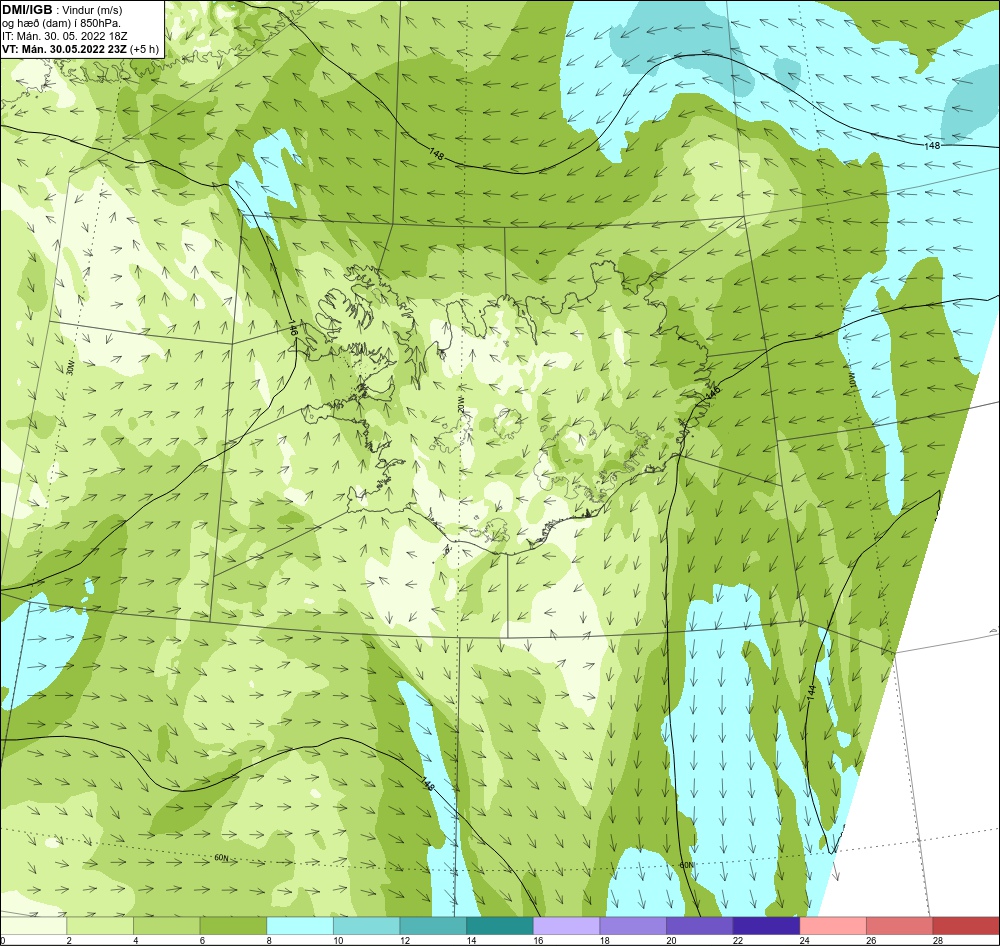Click the 8–10 m/s light cyan swatch
Viewport: 1000px width, 946px height.
300,926
